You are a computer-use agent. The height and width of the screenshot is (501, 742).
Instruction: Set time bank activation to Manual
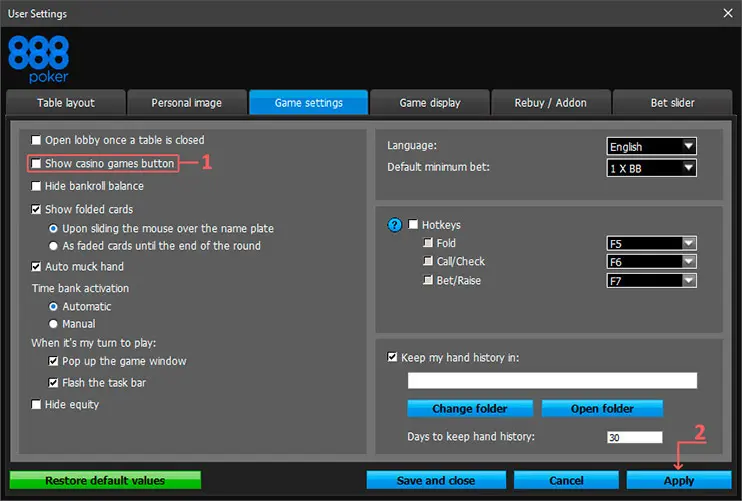click(53, 324)
